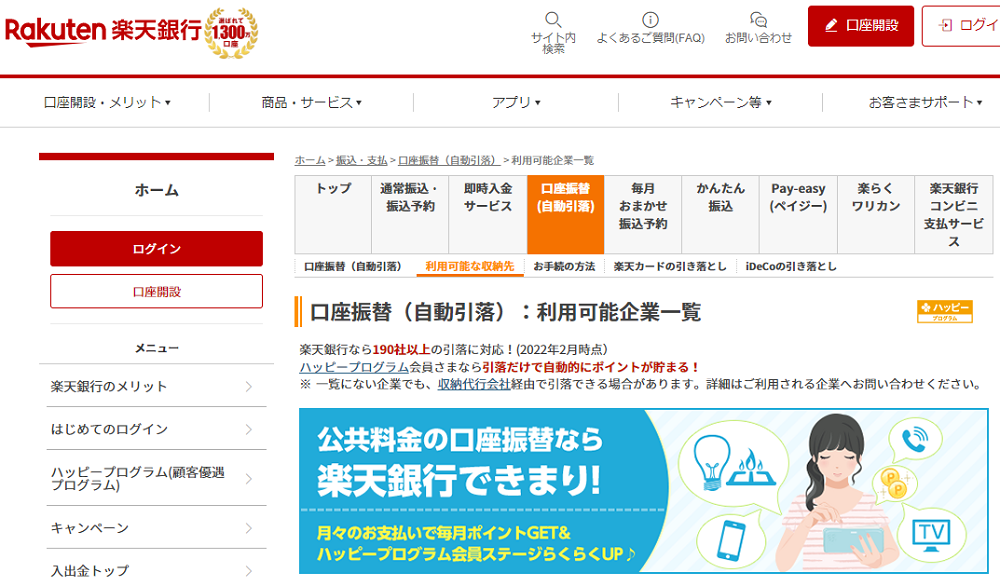Select the 楽らくワリカン tab
The width and height of the screenshot is (1000, 586).
pyautogui.click(x=876, y=214)
